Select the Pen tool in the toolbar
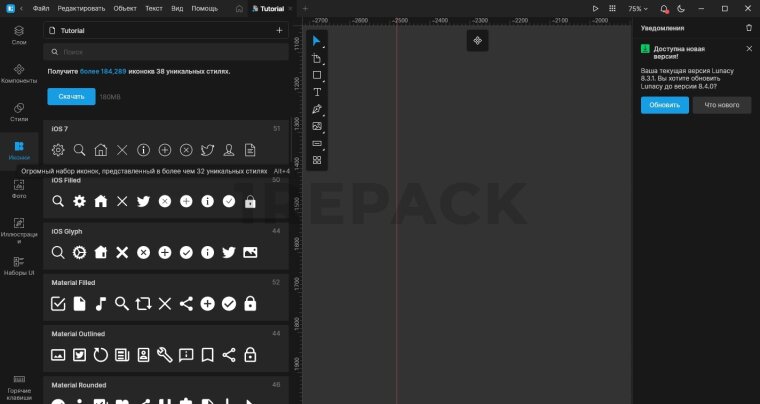 (x=317, y=109)
